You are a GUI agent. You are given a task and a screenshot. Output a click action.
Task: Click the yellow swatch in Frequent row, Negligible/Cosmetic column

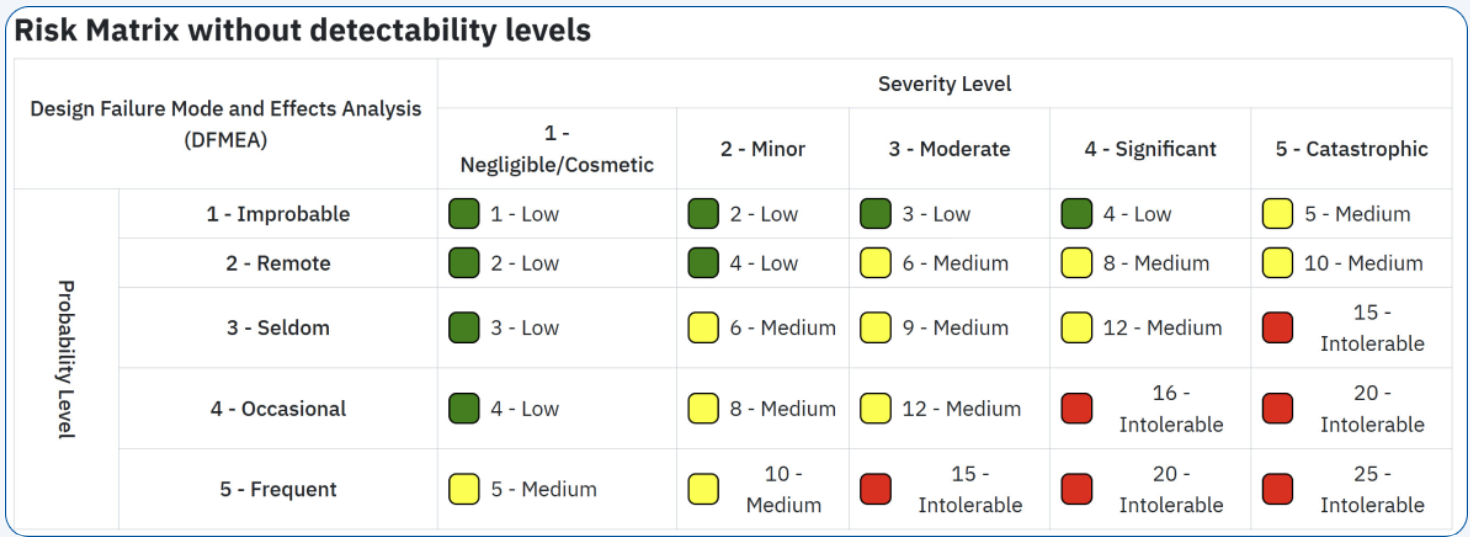464,489
